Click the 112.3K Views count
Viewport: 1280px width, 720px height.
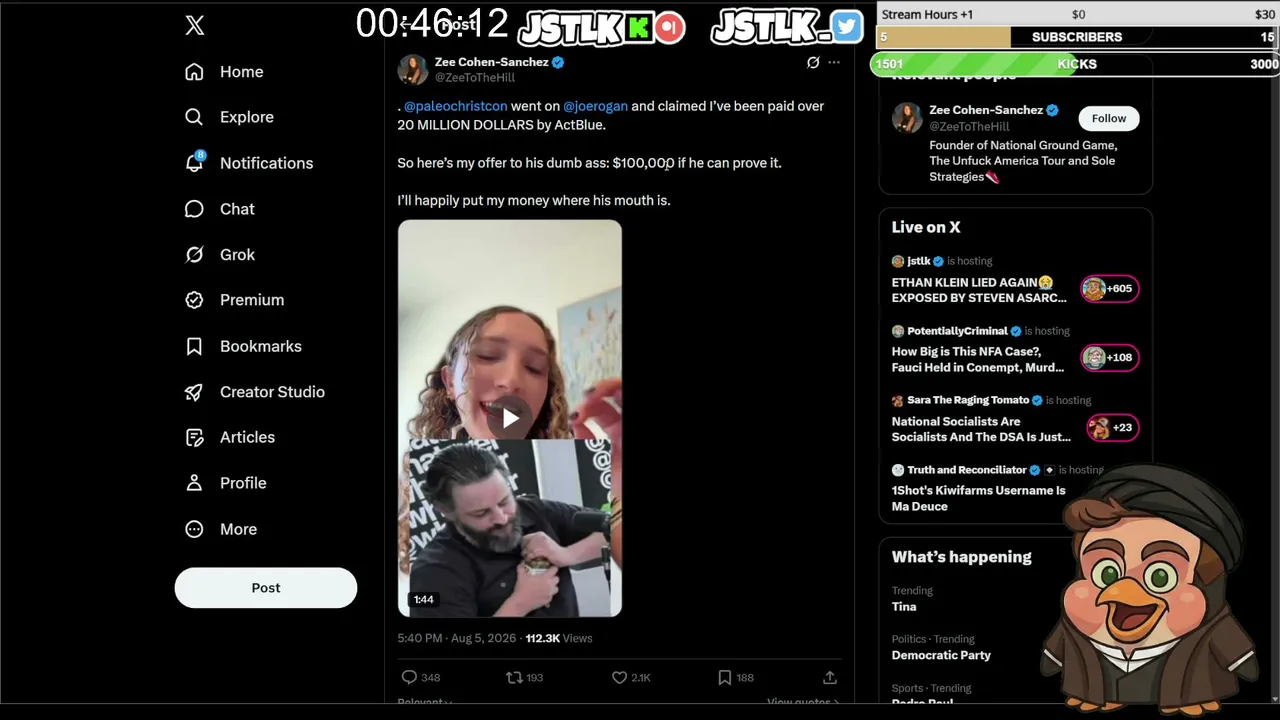pos(559,638)
